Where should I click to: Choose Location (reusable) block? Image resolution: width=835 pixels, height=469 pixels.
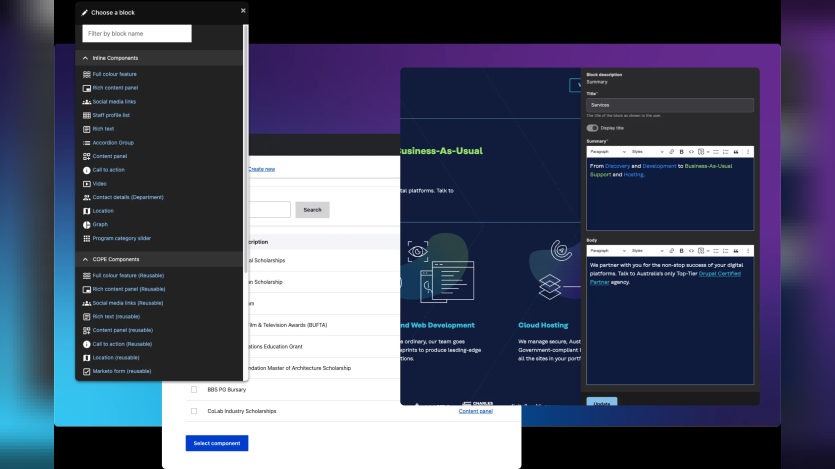pyautogui.click(x=116, y=358)
